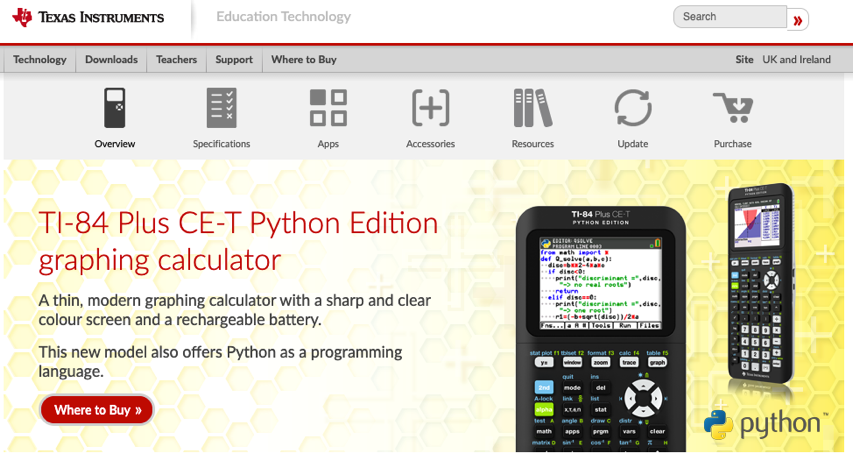The height and width of the screenshot is (461, 853).
Task: Click the TI-84 Plus CE-T Python Edition heading
Action: (x=238, y=241)
